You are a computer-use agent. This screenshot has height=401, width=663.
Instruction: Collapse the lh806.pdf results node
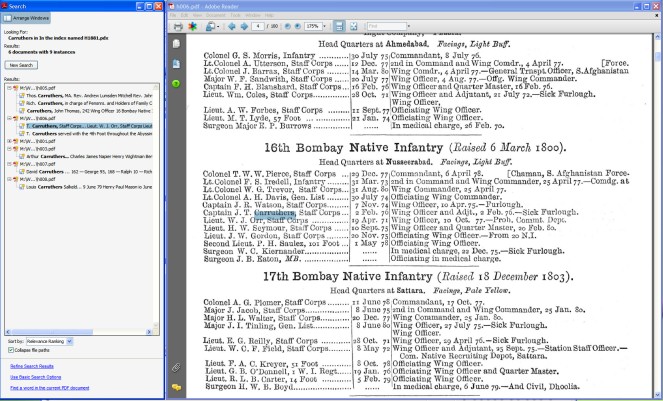pyautogui.click(x=9, y=118)
